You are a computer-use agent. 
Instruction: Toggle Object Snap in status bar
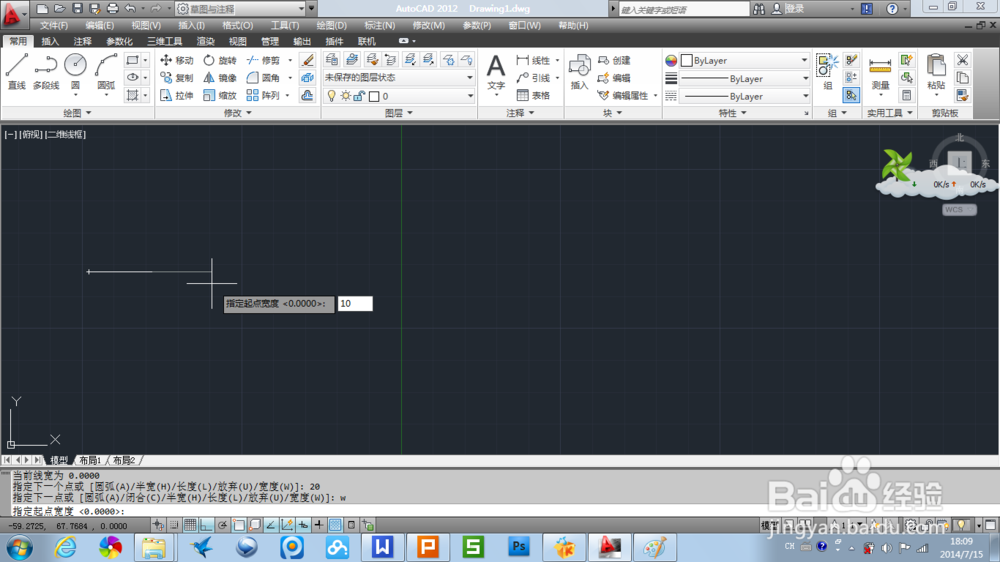pyautogui.click(x=239, y=525)
